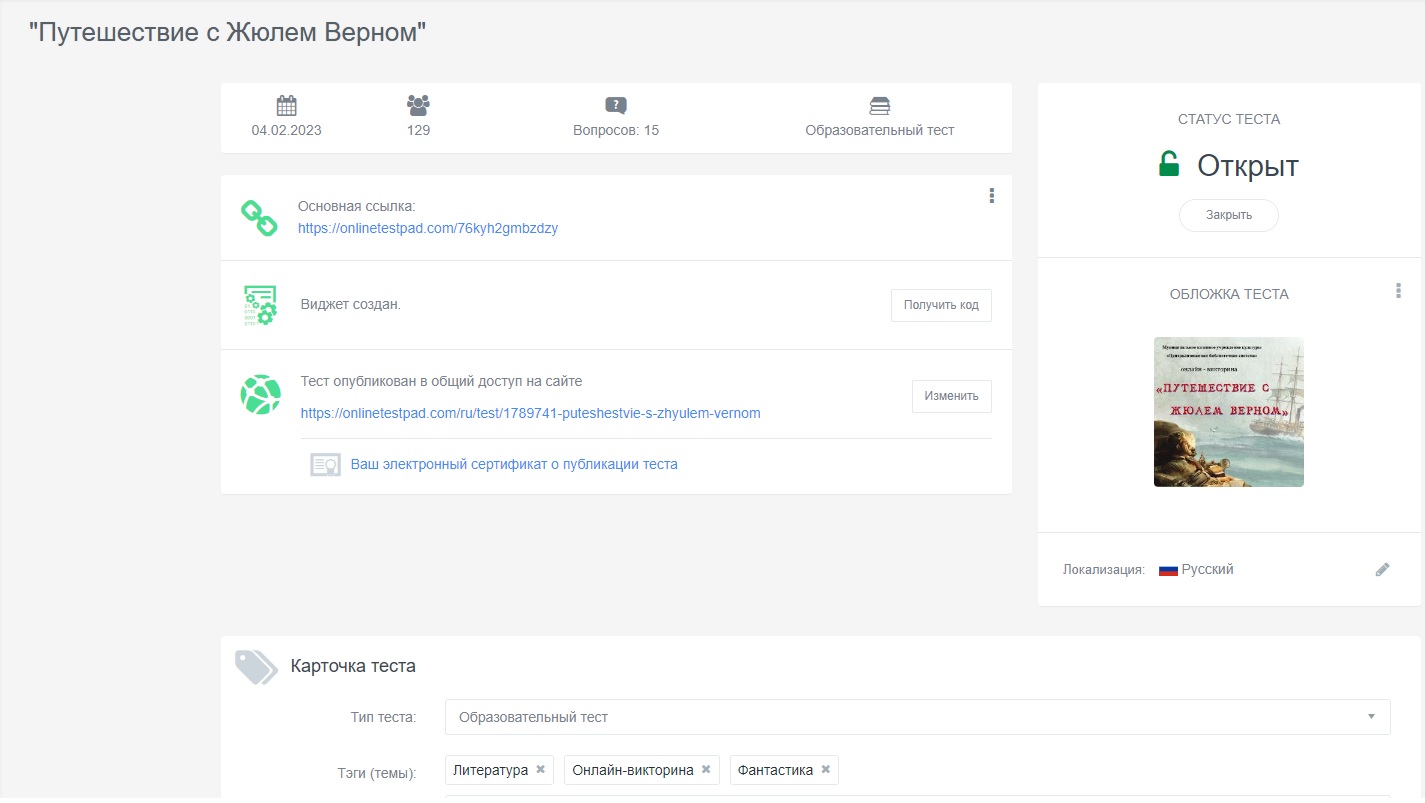
Task: Click the test cover thumbnail image
Action: [1229, 412]
